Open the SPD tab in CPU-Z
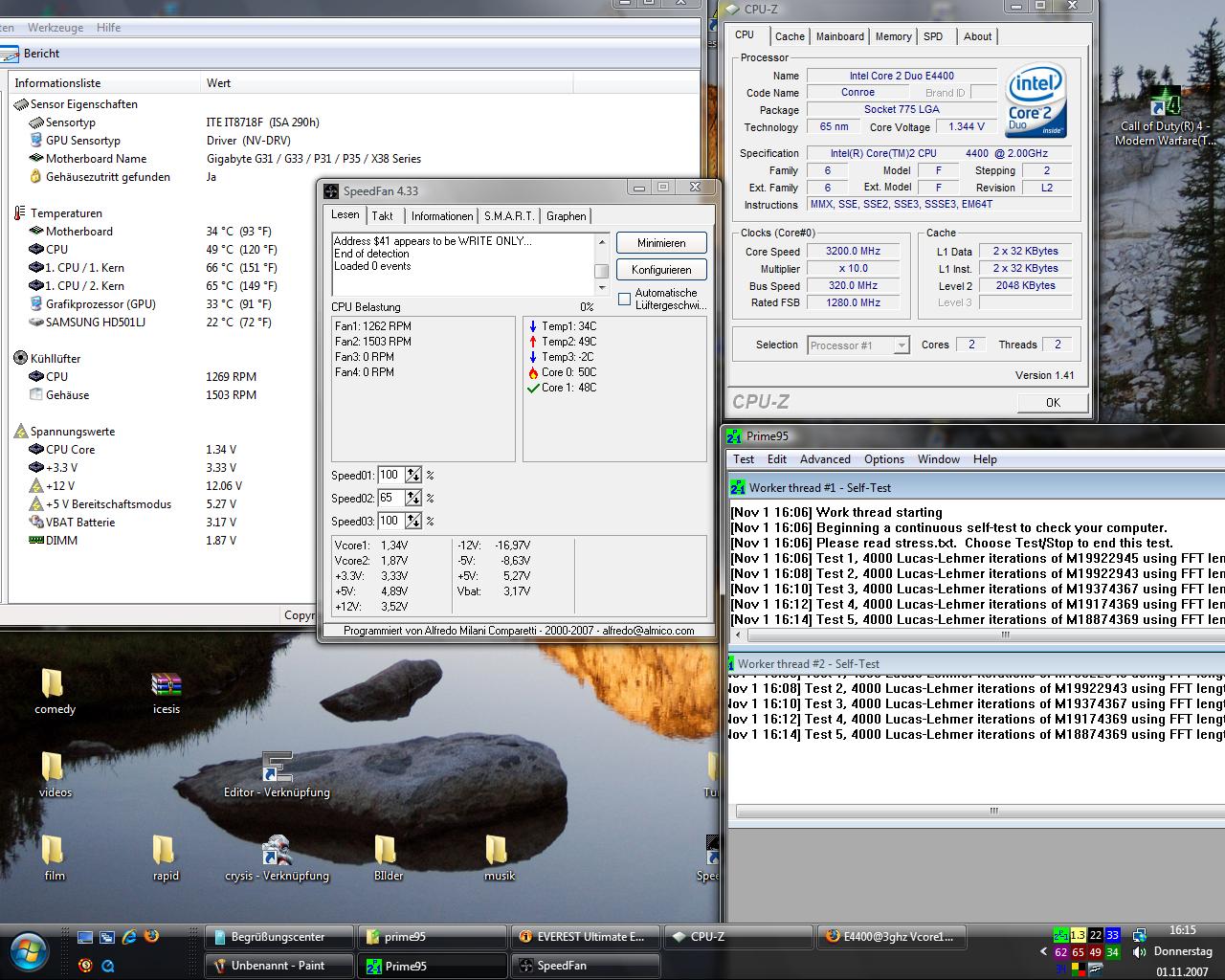 tap(933, 36)
